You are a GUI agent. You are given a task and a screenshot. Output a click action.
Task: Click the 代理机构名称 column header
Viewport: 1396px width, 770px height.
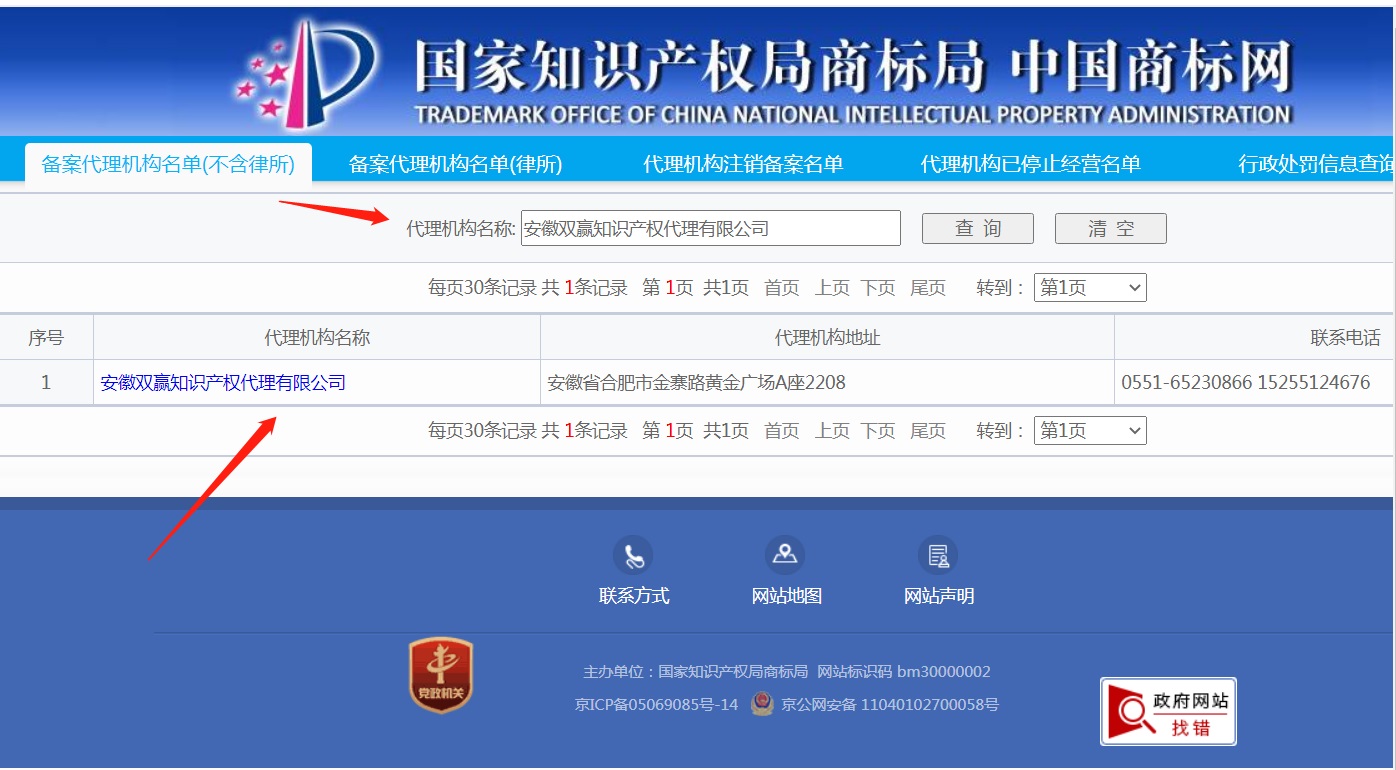click(317, 338)
